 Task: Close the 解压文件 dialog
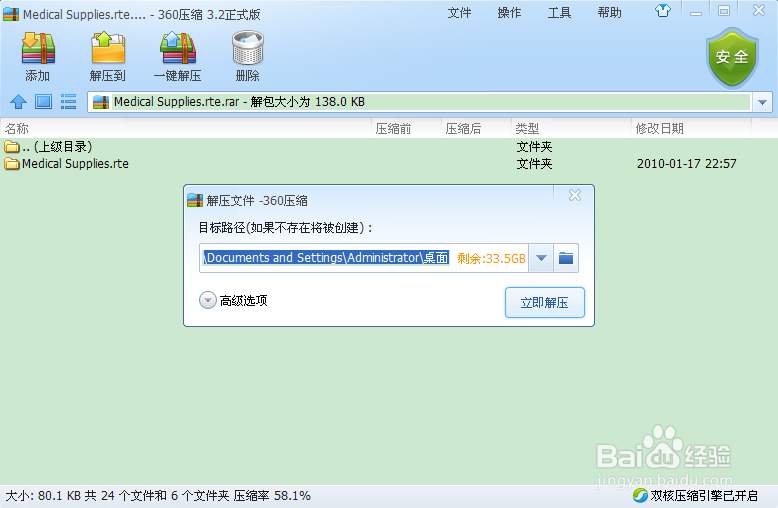[x=575, y=195]
